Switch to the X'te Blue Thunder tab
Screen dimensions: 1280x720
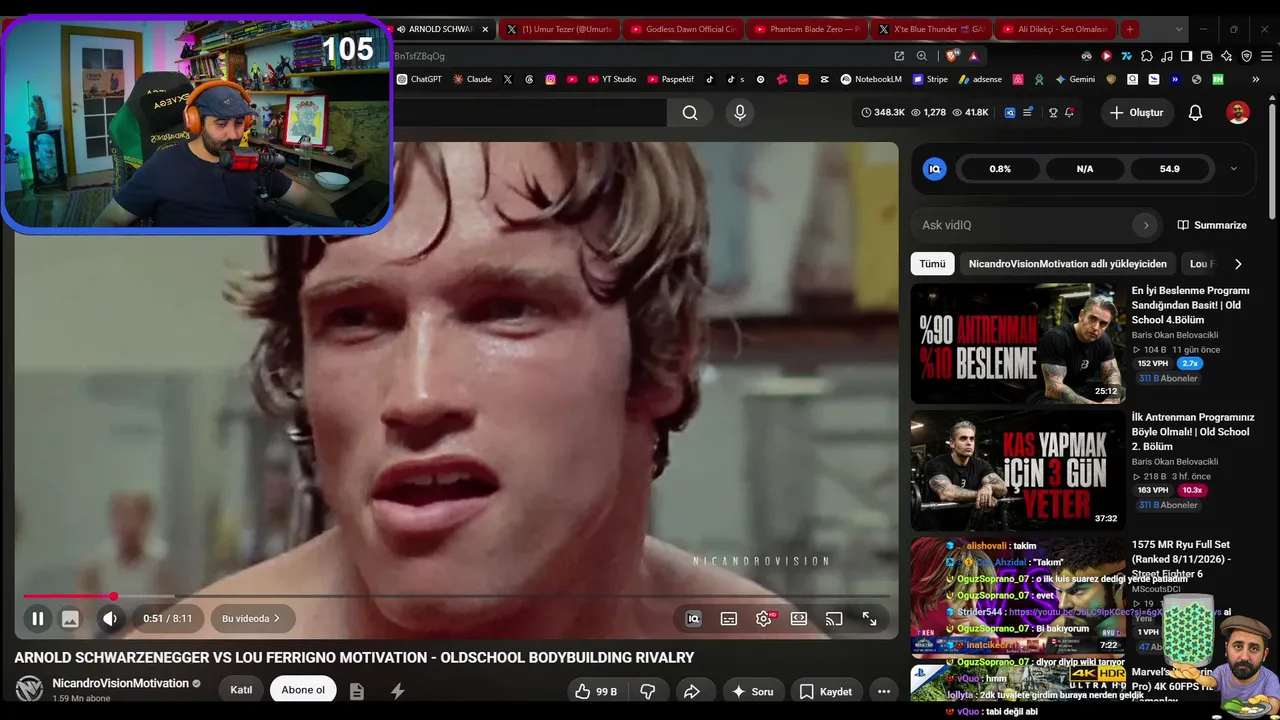[x=931, y=29]
